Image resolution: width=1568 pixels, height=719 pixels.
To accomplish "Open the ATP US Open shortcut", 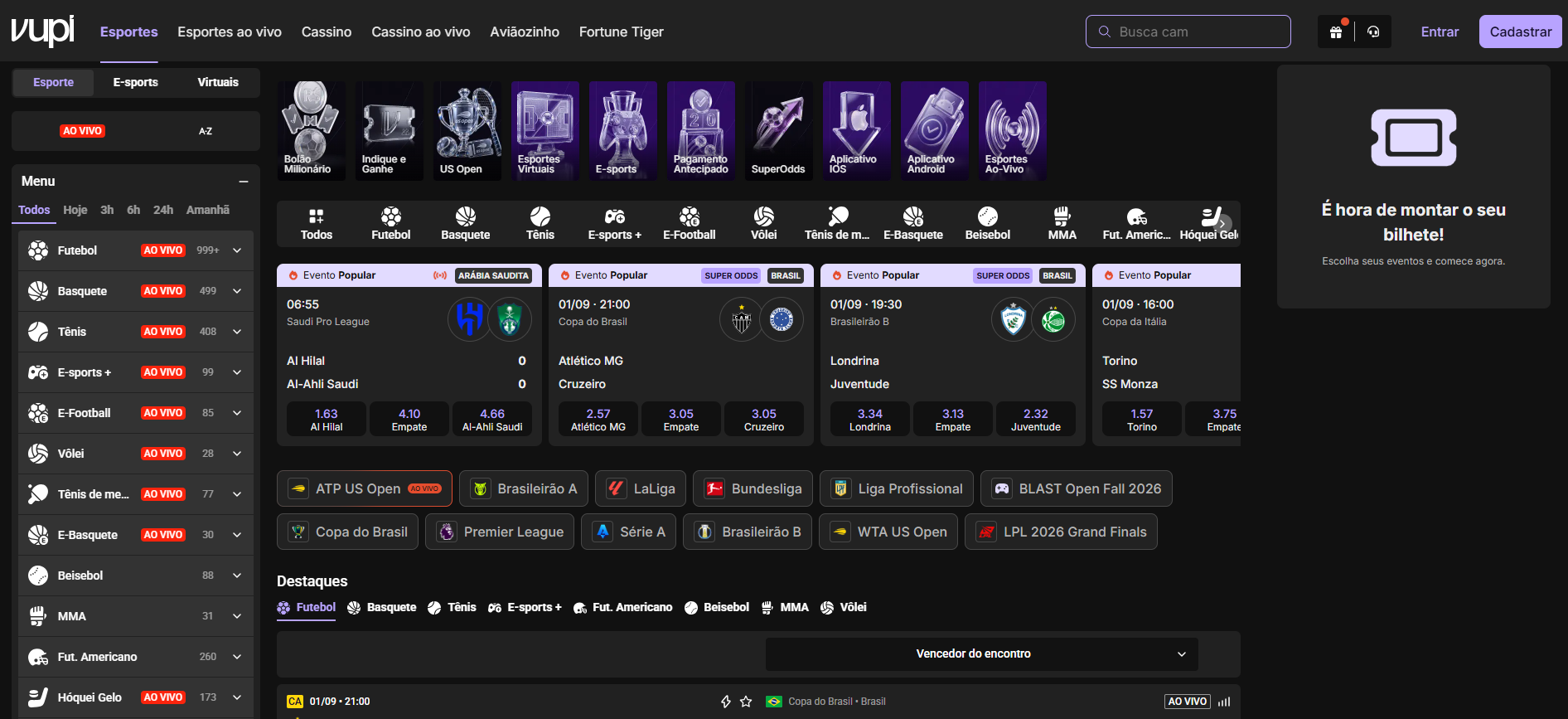I will coord(365,488).
